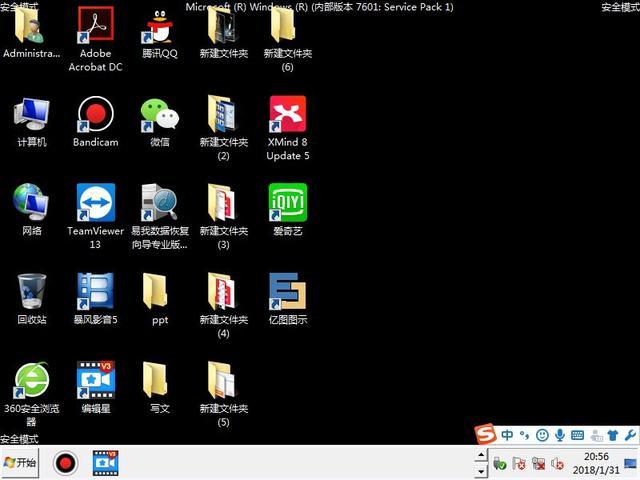Image resolution: width=640 pixels, height=480 pixels.
Task: Select the 回收站 Recycle Bin
Action: [x=31, y=292]
